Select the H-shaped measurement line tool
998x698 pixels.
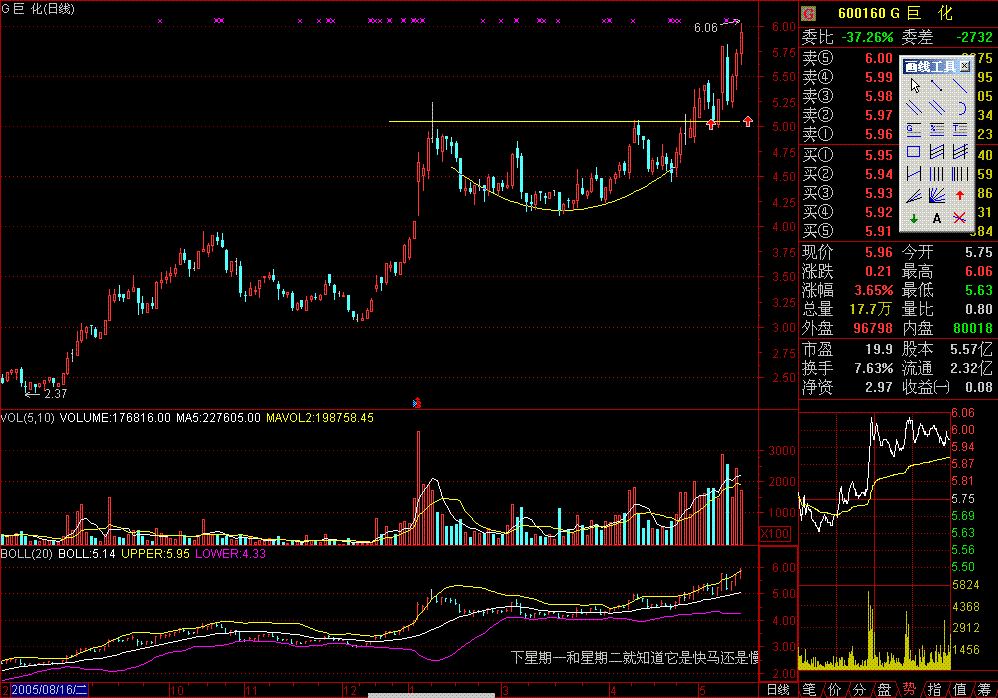pyautogui.click(x=915, y=174)
